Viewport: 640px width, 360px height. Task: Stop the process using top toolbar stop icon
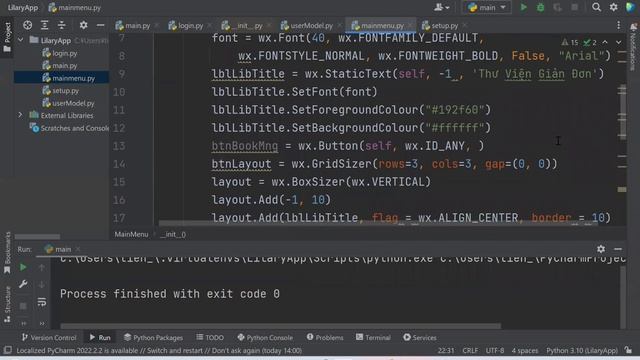click(574, 7)
